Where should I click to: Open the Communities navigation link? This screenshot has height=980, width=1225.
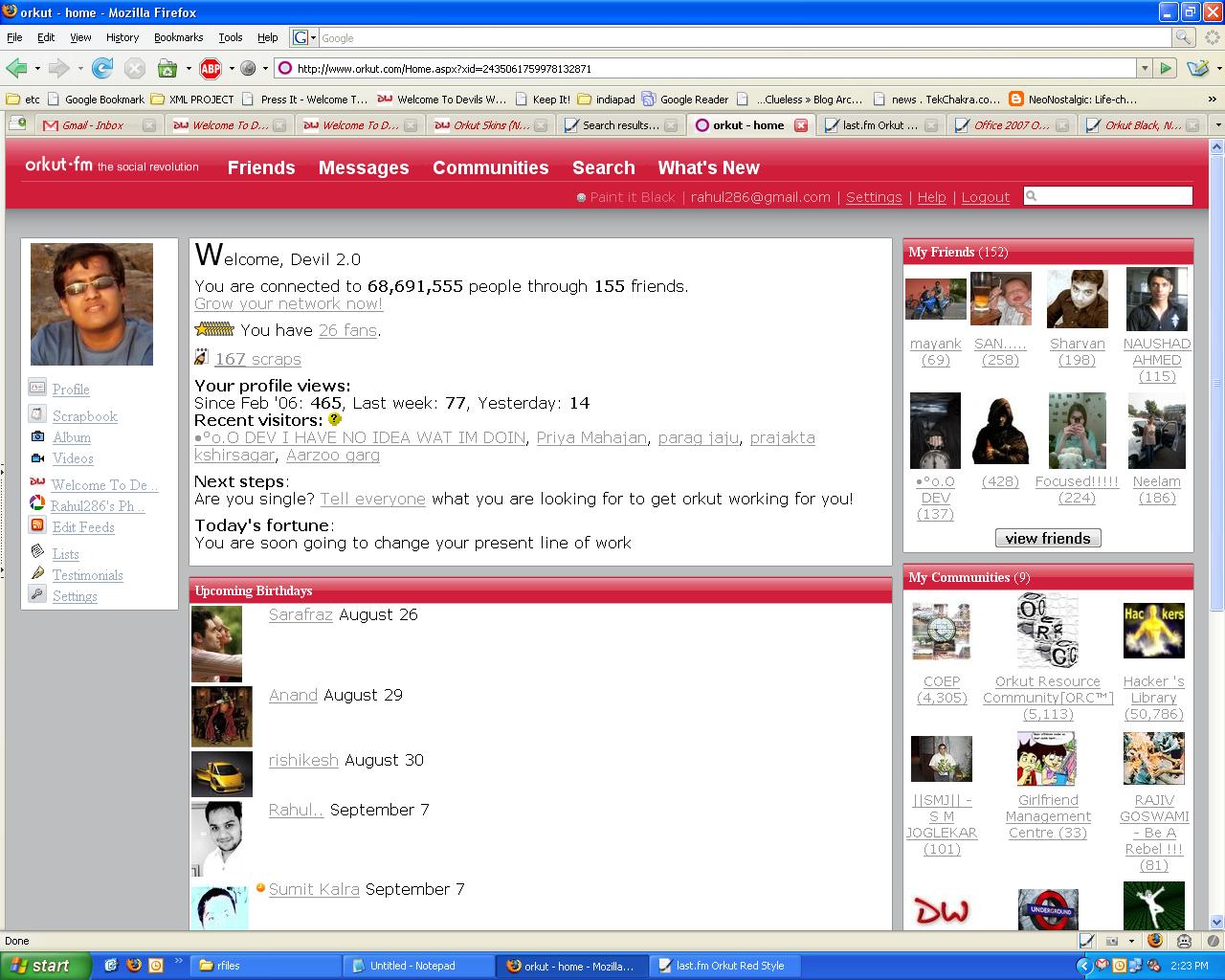[490, 167]
